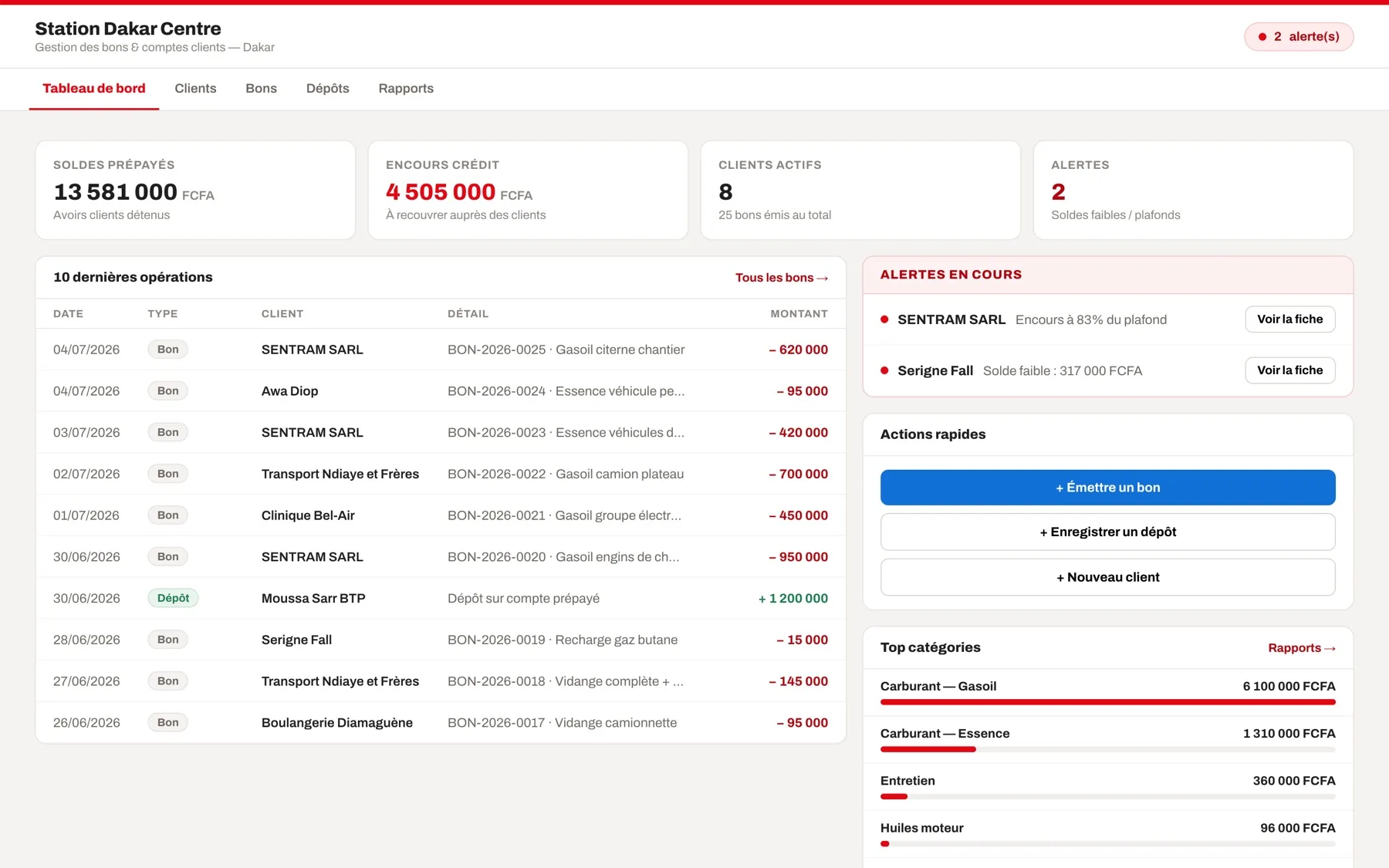Click the 2 alerte(s) badge
This screenshot has height=868, width=1389.
[x=1299, y=36]
